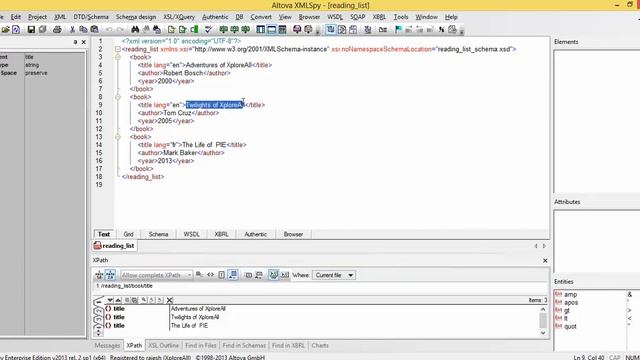
Task: Open the XSL Outline output tab
Action: 163,346
